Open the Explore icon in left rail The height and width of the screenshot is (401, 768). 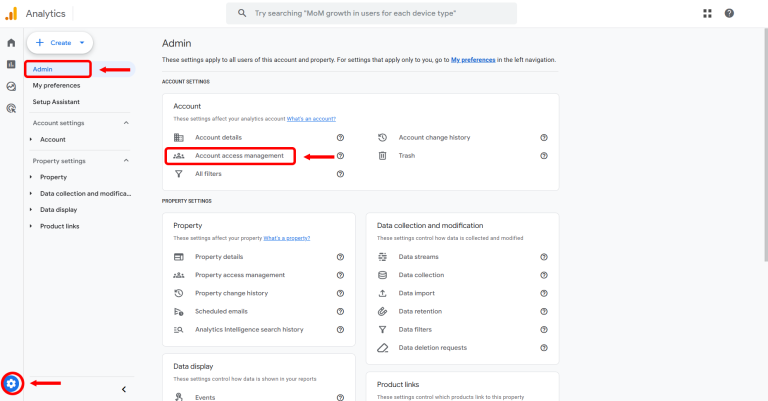[x=11, y=87]
